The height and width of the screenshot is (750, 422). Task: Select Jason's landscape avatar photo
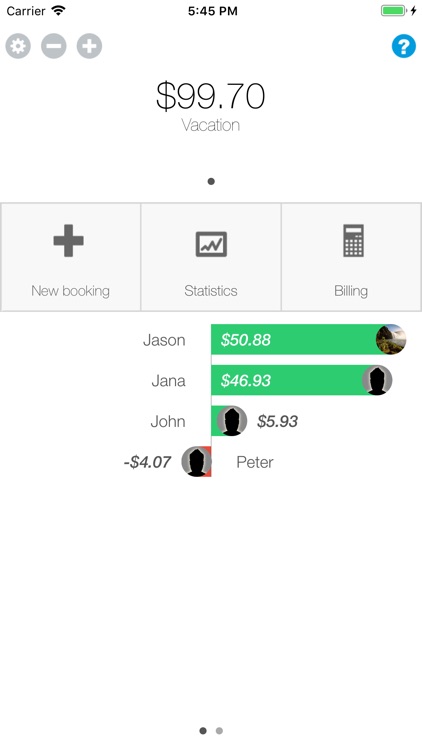[x=391, y=340]
